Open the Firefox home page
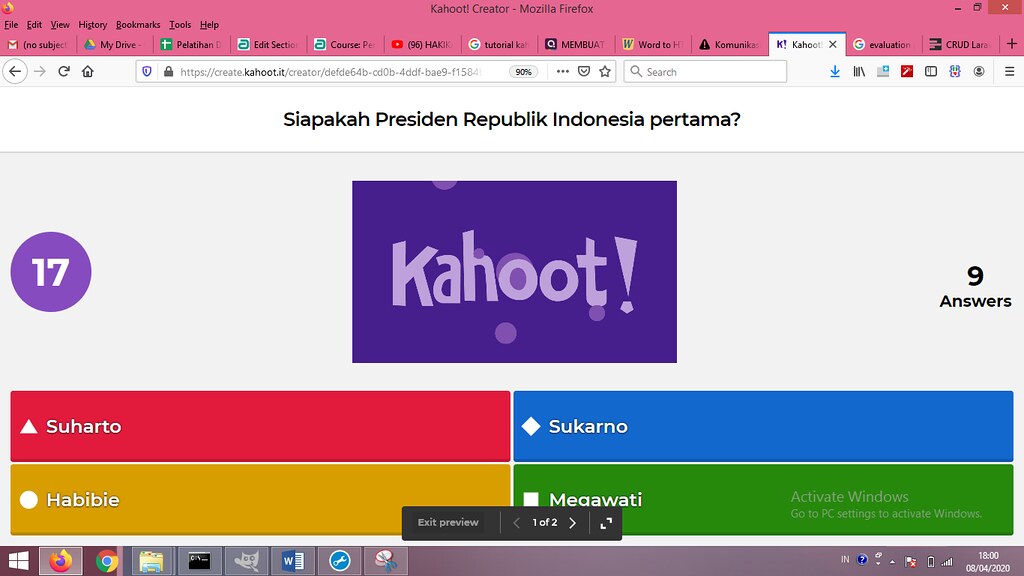Viewport: 1024px width, 576px height. coord(88,72)
